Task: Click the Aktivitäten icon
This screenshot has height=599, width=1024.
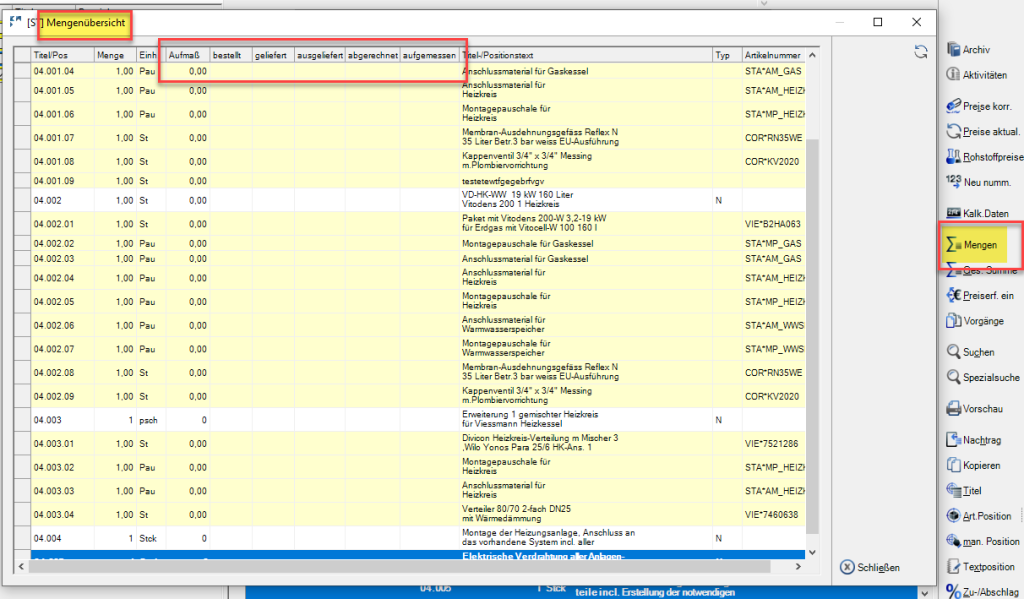Action: pyautogui.click(x=954, y=75)
